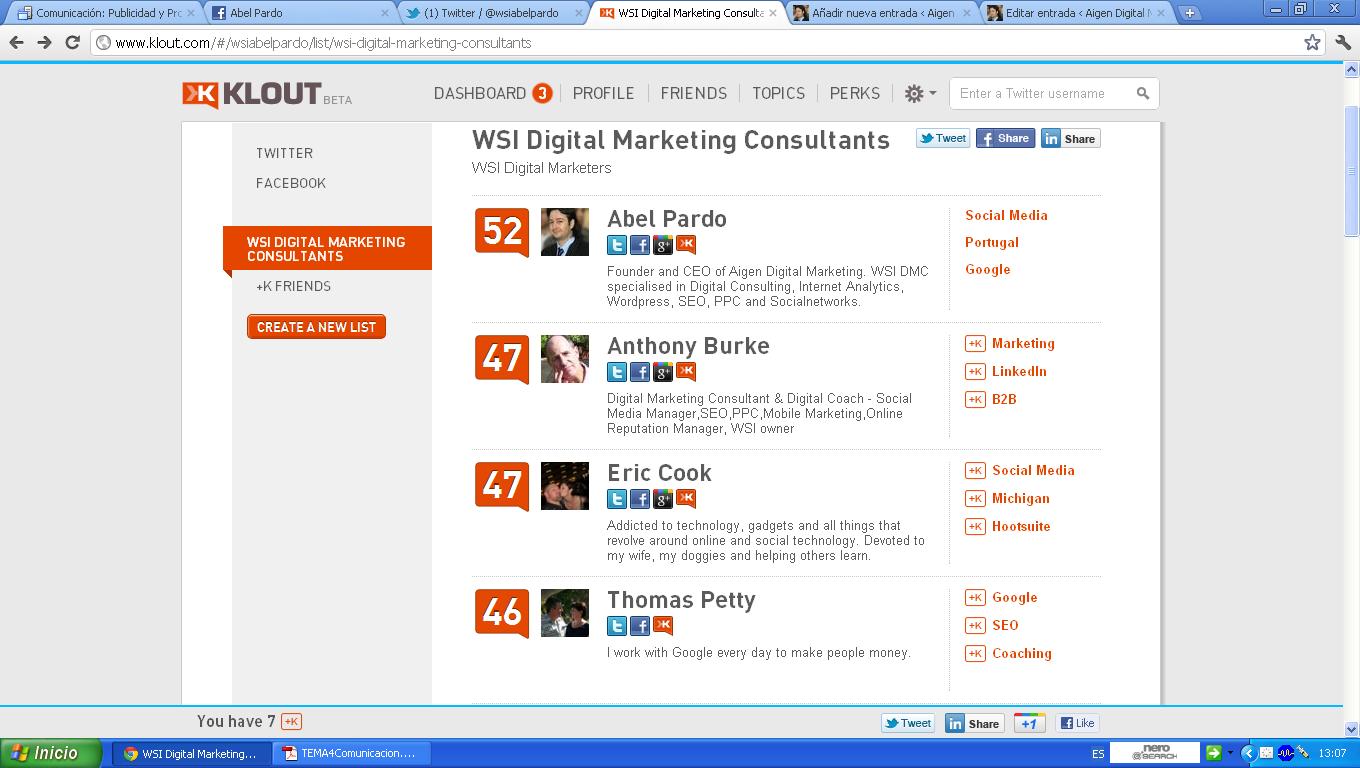Select the Twitter sidebar list
1360x768 pixels.
click(x=284, y=153)
